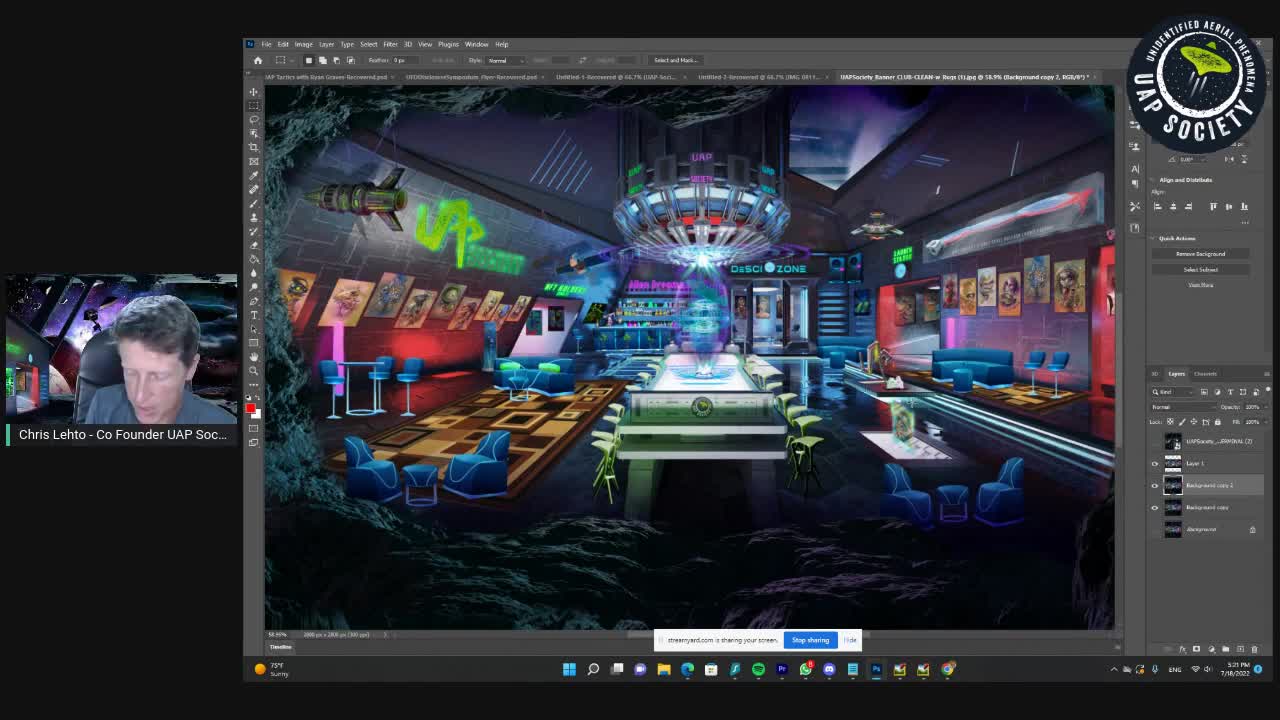Select the Clone Stamp tool
The width and height of the screenshot is (1280, 720).
click(x=254, y=218)
